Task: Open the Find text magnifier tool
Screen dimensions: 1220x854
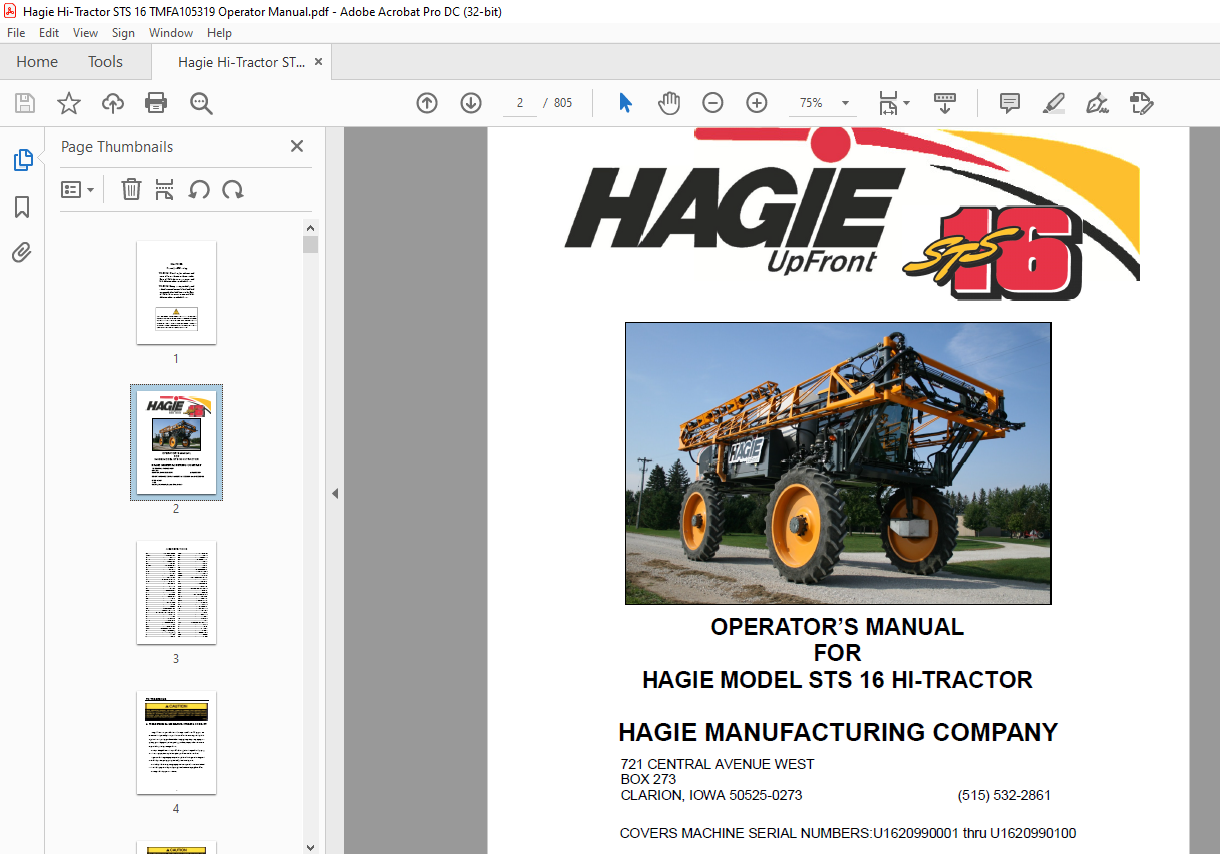Action: 201,103
